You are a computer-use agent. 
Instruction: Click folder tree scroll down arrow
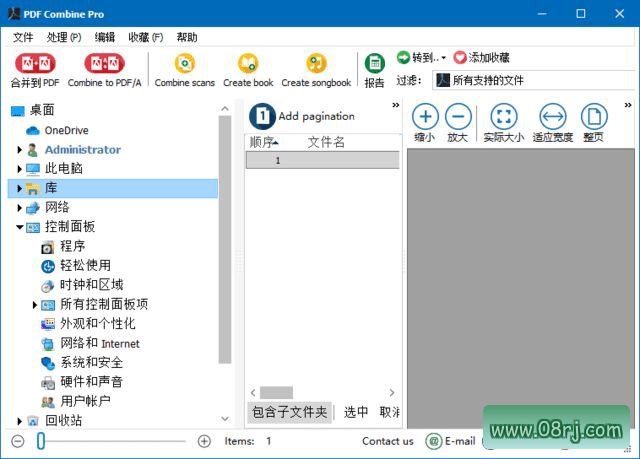[225, 419]
